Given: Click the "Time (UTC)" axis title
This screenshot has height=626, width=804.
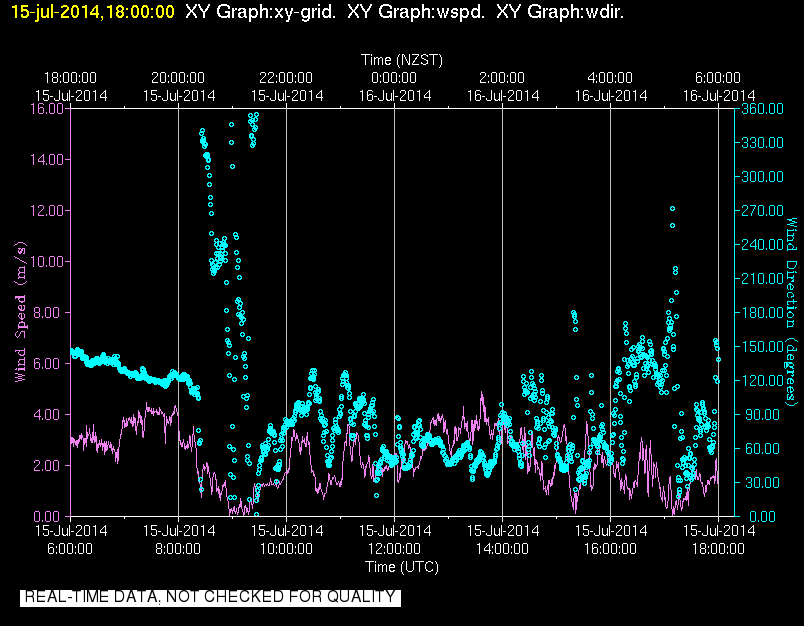Looking at the screenshot, I should [401, 567].
